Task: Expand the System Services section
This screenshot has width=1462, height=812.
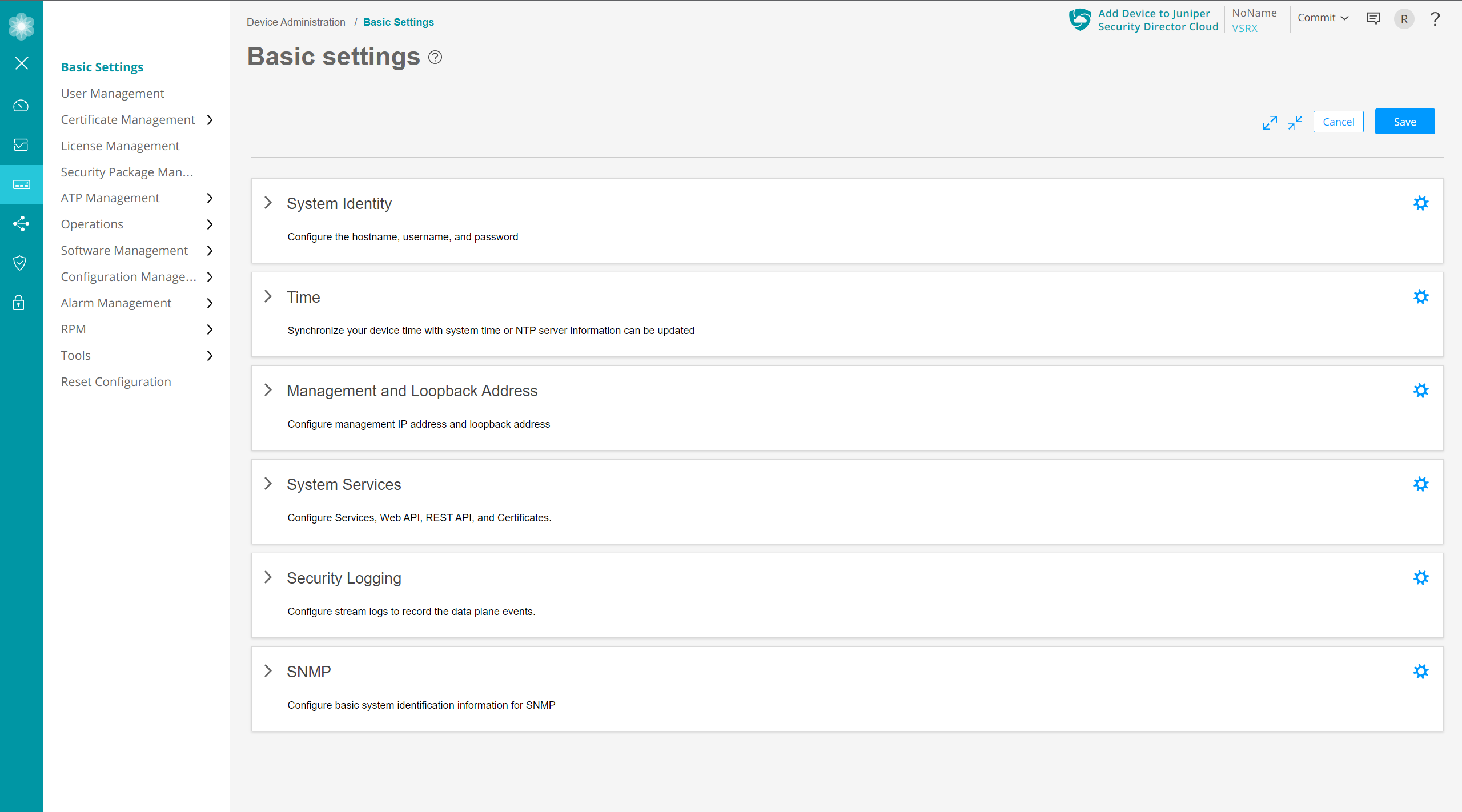Action: click(268, 484)
